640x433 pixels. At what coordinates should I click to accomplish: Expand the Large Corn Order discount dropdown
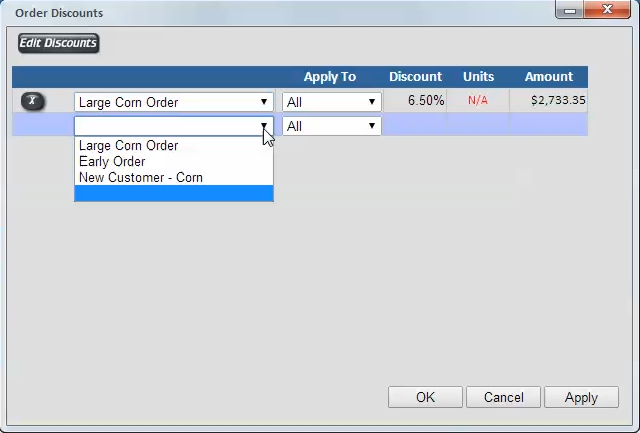click(174, 102)
